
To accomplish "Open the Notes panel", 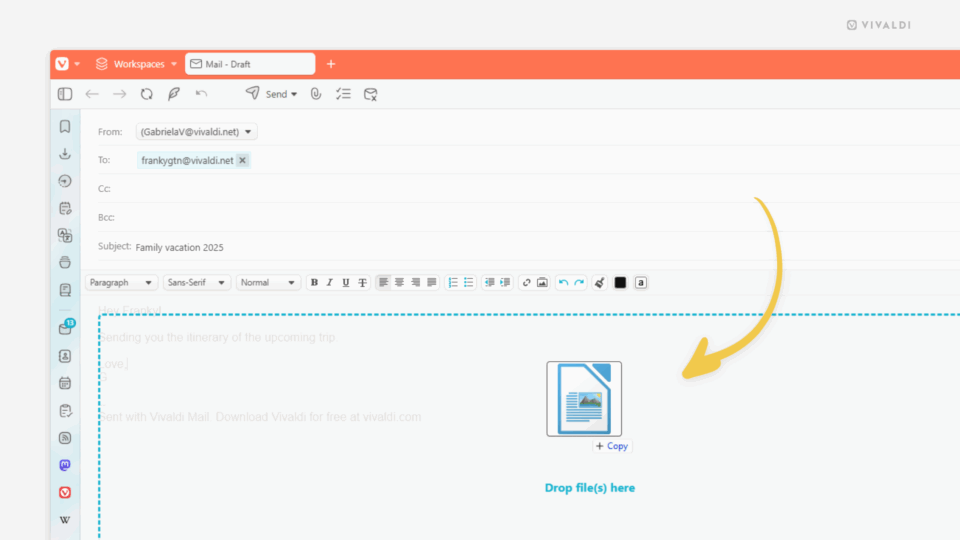I will point(65,208).
